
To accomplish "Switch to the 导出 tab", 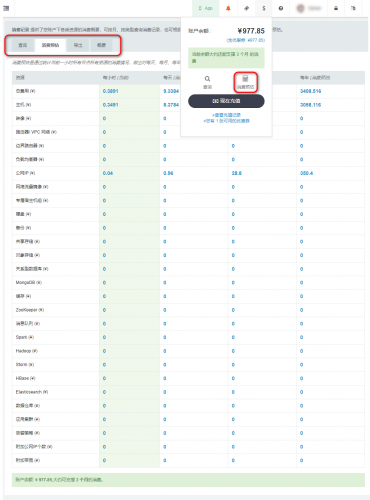I will point(78,45).
